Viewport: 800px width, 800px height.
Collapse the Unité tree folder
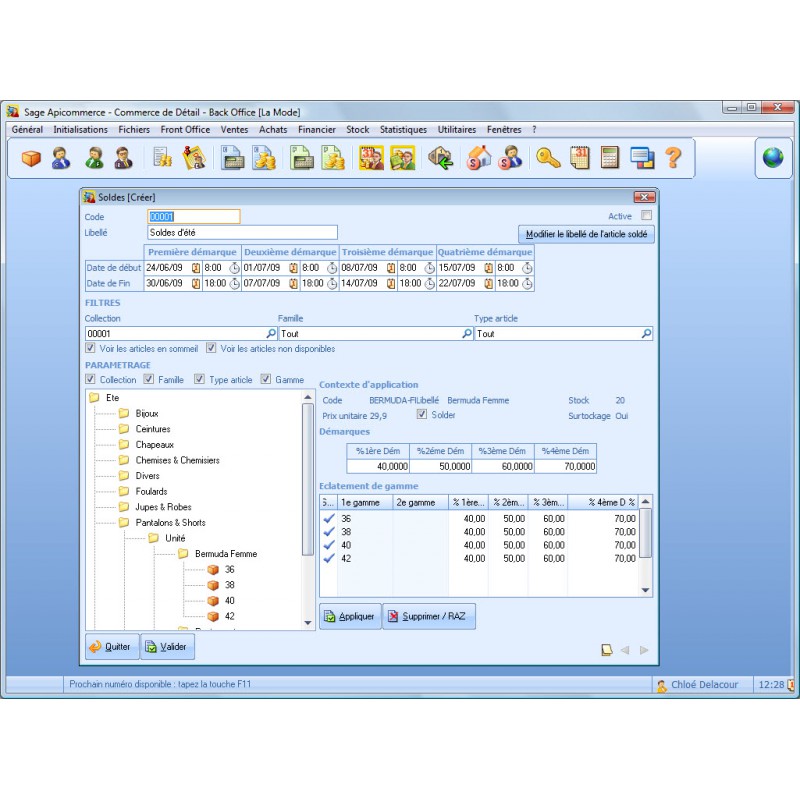[x=154, y=538]
